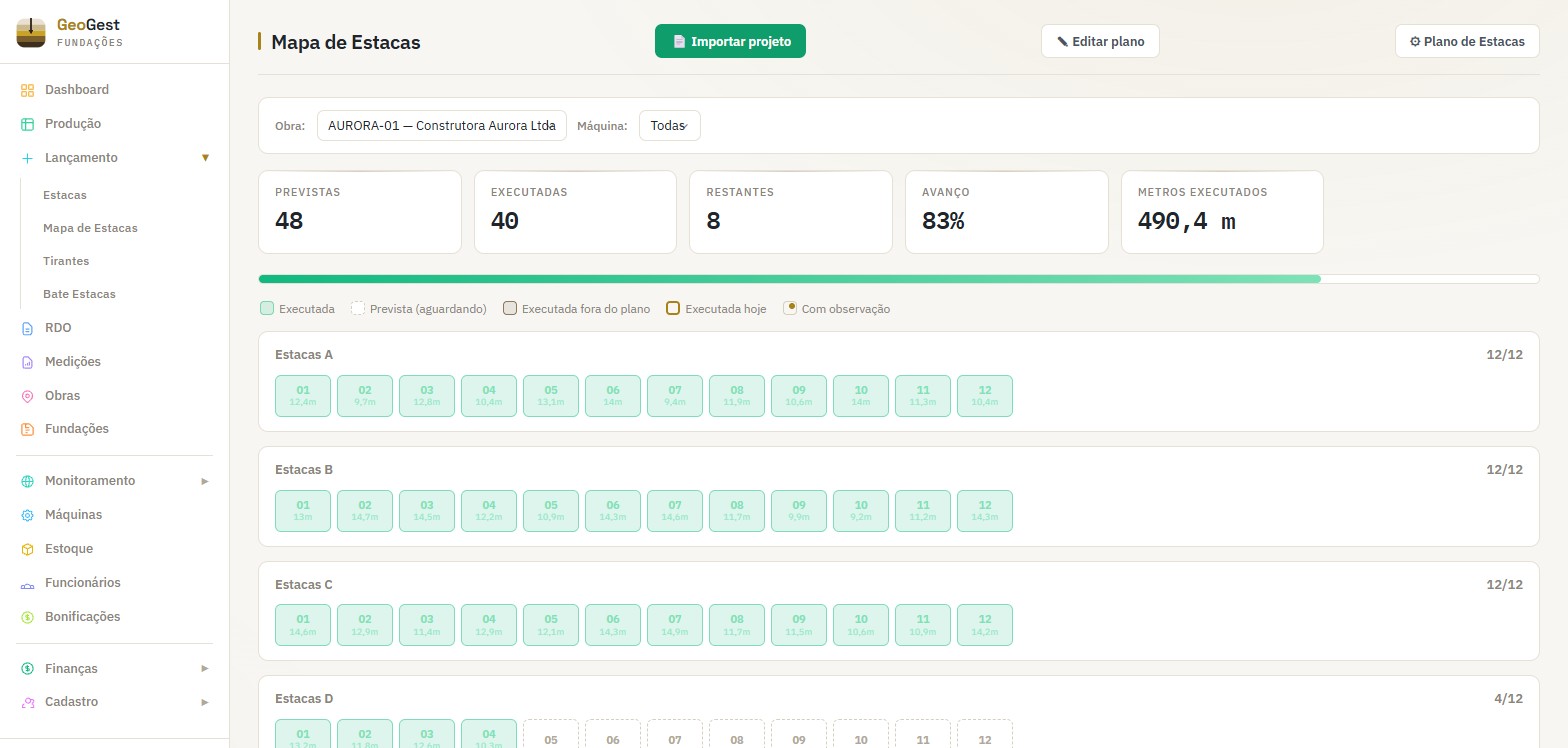Screen dimensions: 1568x748
Task: Click the Estoque box icon
Action: (x=27, y=549)
